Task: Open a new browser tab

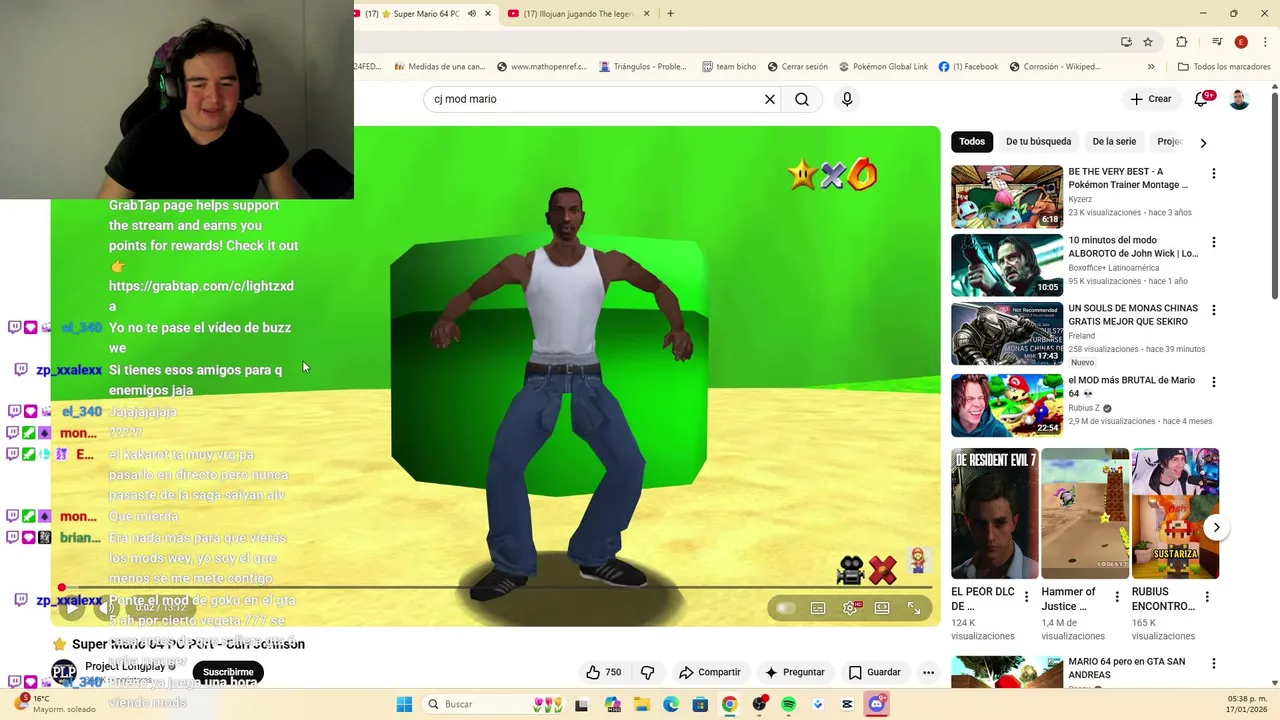Action: (x=670, y=14)
